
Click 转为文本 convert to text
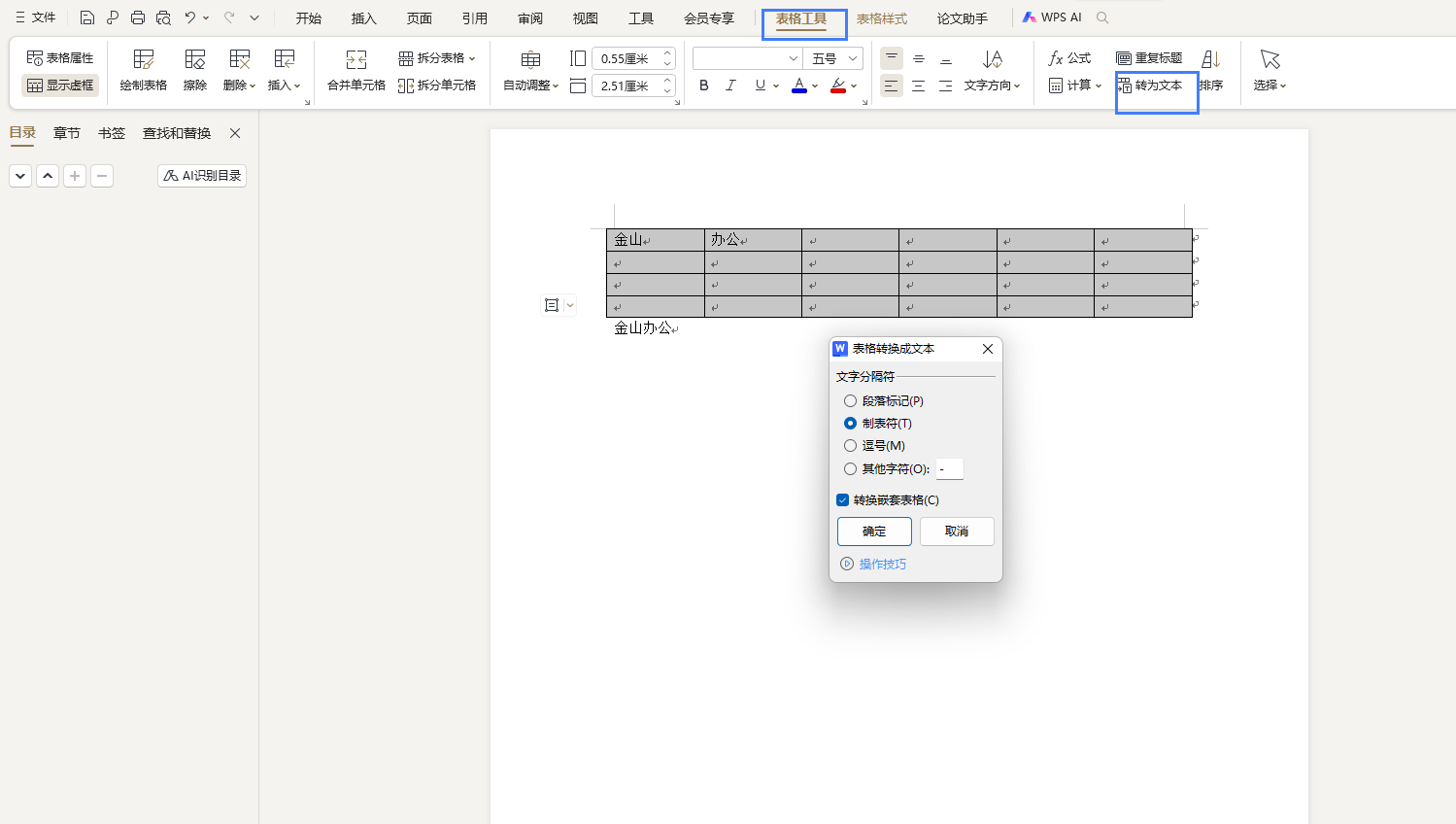coord(1150,86)
